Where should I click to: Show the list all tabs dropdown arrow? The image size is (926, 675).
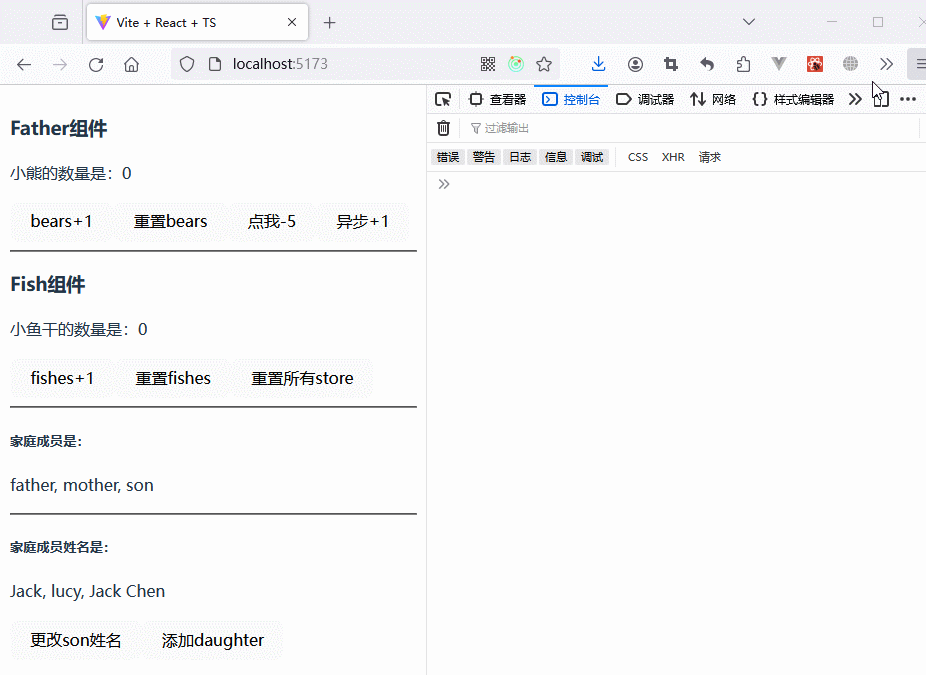749,22
